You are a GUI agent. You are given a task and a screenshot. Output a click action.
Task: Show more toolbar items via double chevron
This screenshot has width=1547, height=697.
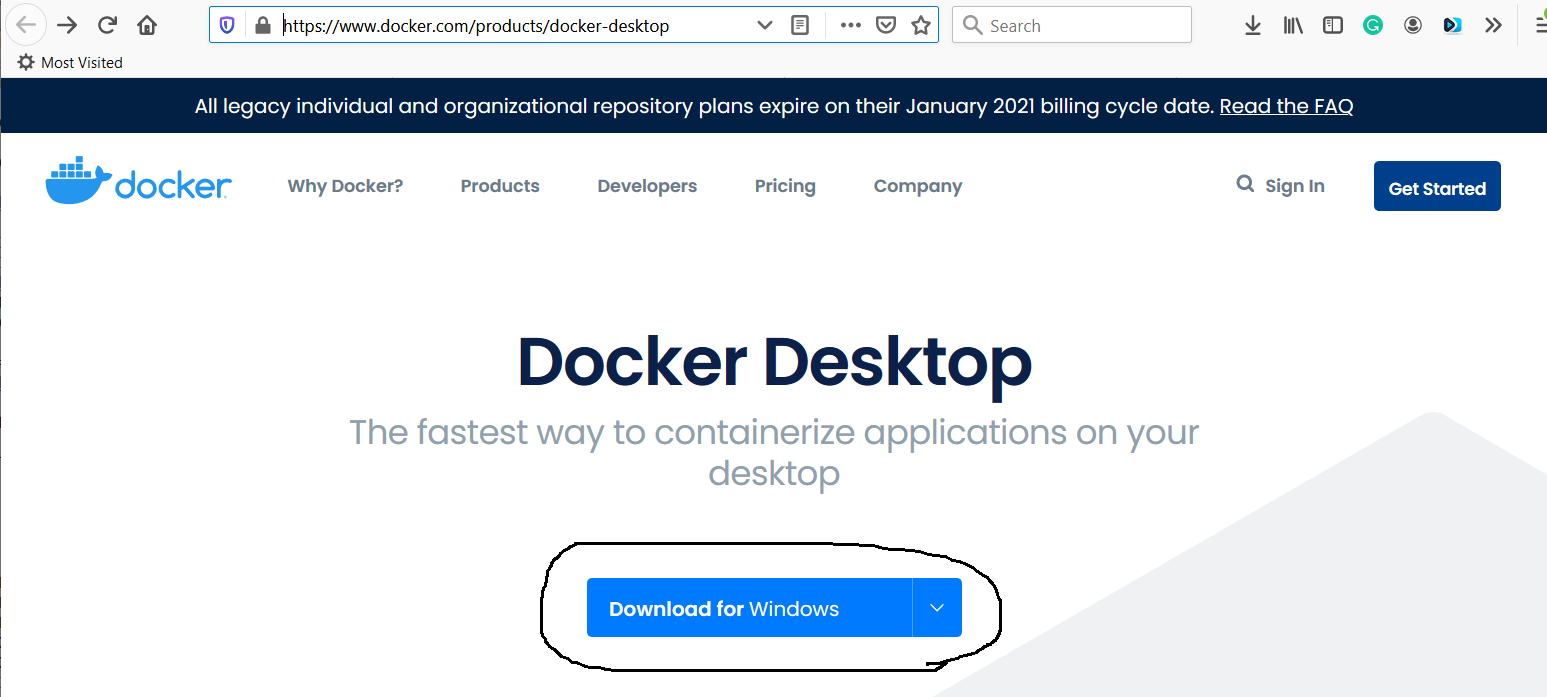pyautogui.click(x=1493, y=26)
